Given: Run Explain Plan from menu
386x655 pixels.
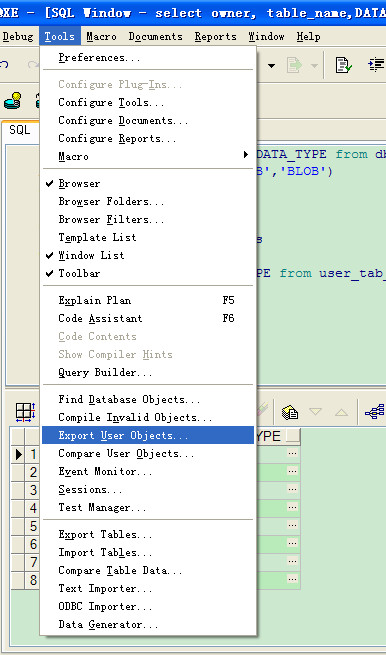Looking at the screenshot, I should pyautogui.click(x=148, y=300).
